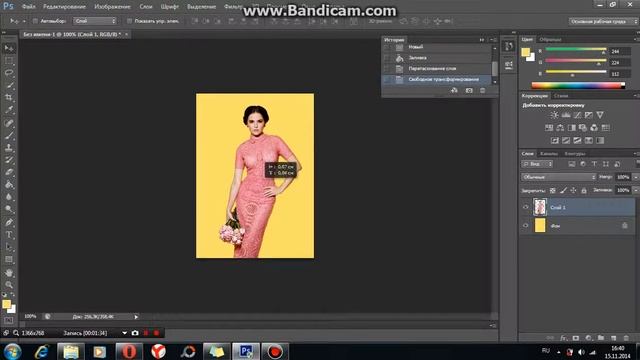Add a Hue/Saturation adjustment
The image size is (640, 360).
(x=549, y=128)
